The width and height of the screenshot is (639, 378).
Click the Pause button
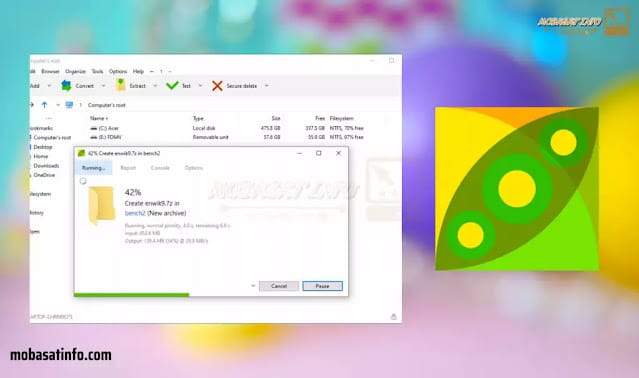322,286
